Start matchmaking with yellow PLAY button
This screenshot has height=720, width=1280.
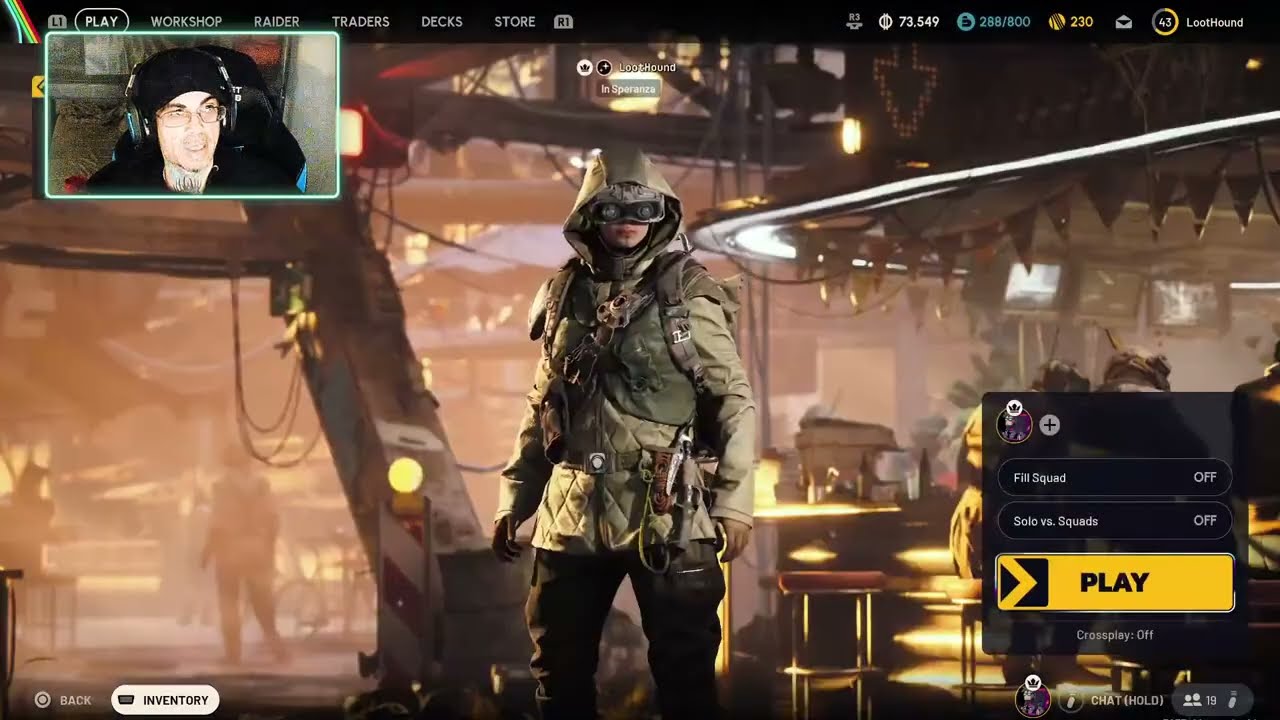(x=1115, y=582)
